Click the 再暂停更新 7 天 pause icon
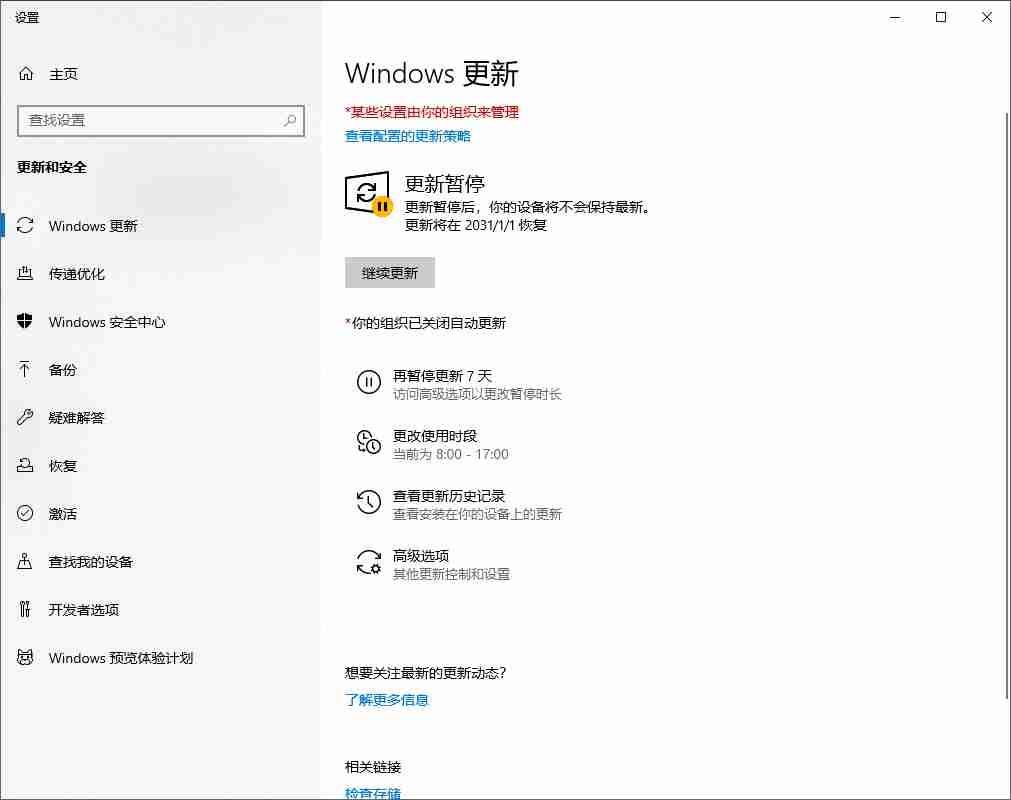 (369, 383)
